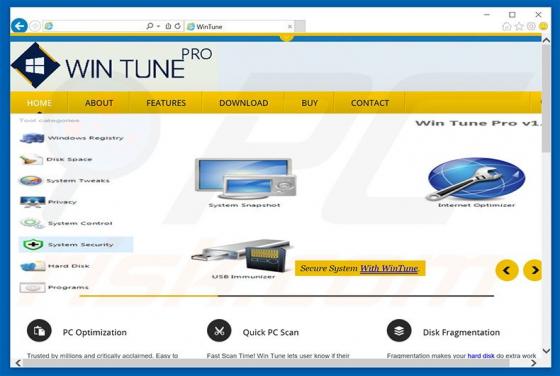
Task: Click the vertical scrollbar thumb
Action: (546, 99)
